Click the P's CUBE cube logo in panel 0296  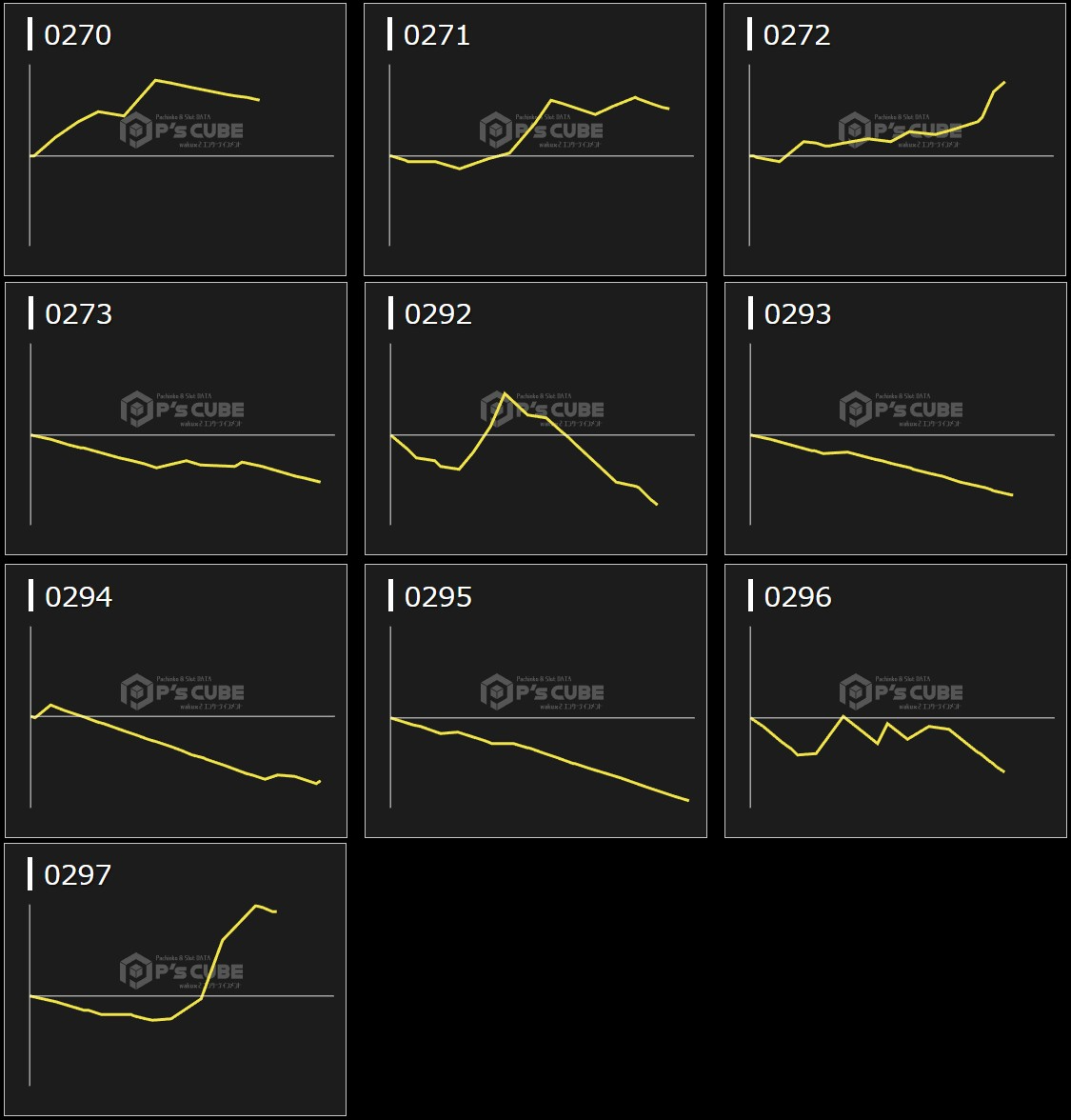coord(856,692)
